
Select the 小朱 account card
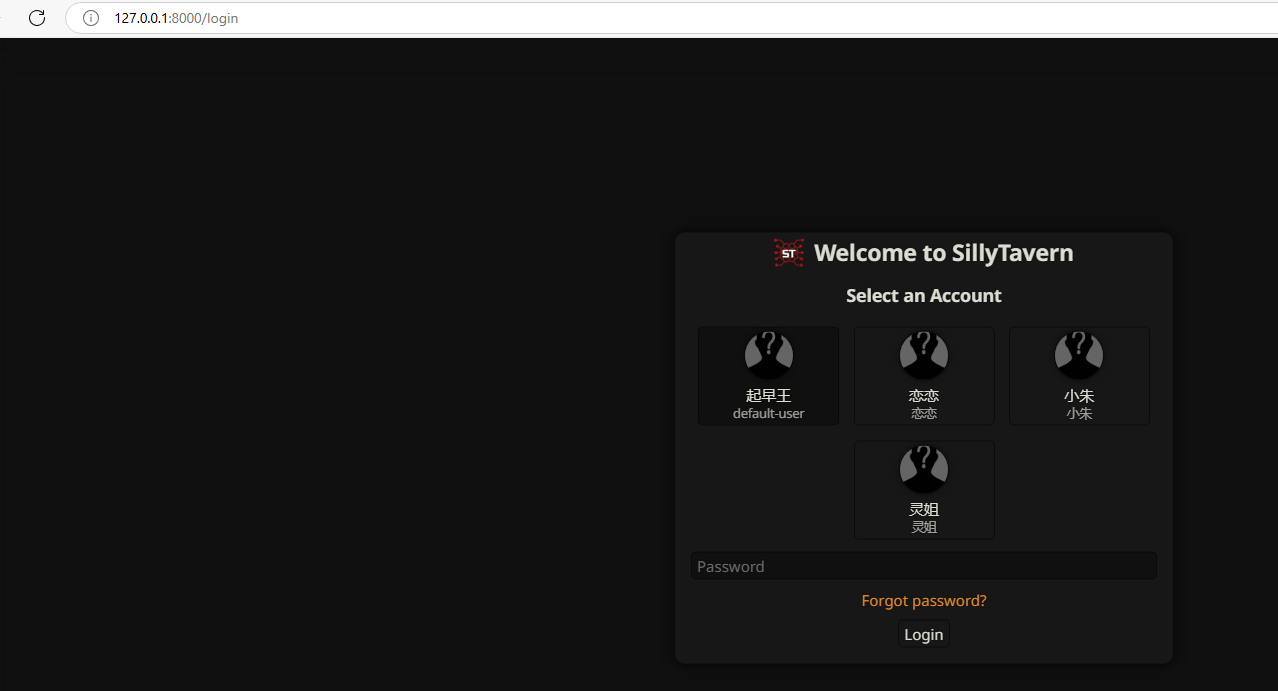coord(1079,376)
